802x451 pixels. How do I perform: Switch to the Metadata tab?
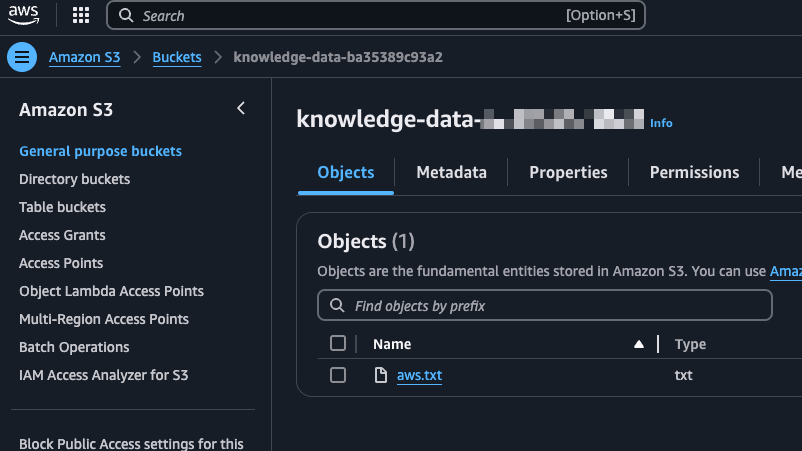(451, 173)
